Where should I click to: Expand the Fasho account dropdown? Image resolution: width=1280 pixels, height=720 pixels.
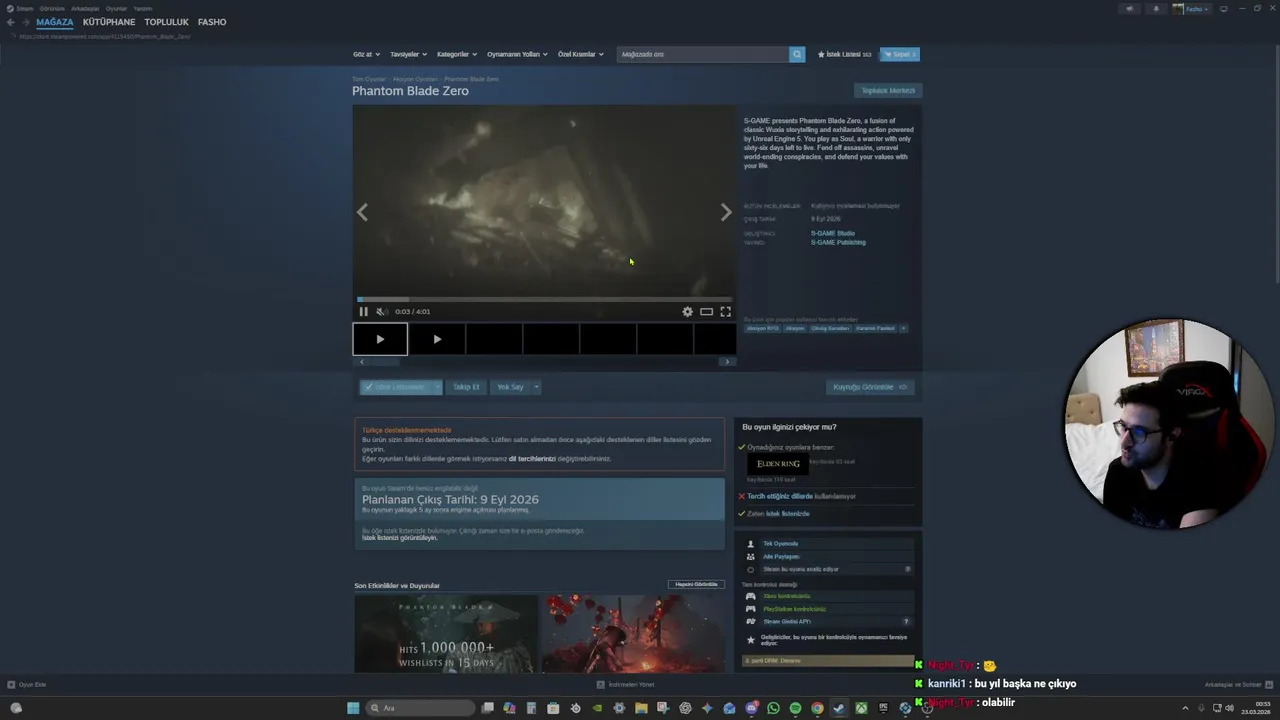pos(1192,8)
